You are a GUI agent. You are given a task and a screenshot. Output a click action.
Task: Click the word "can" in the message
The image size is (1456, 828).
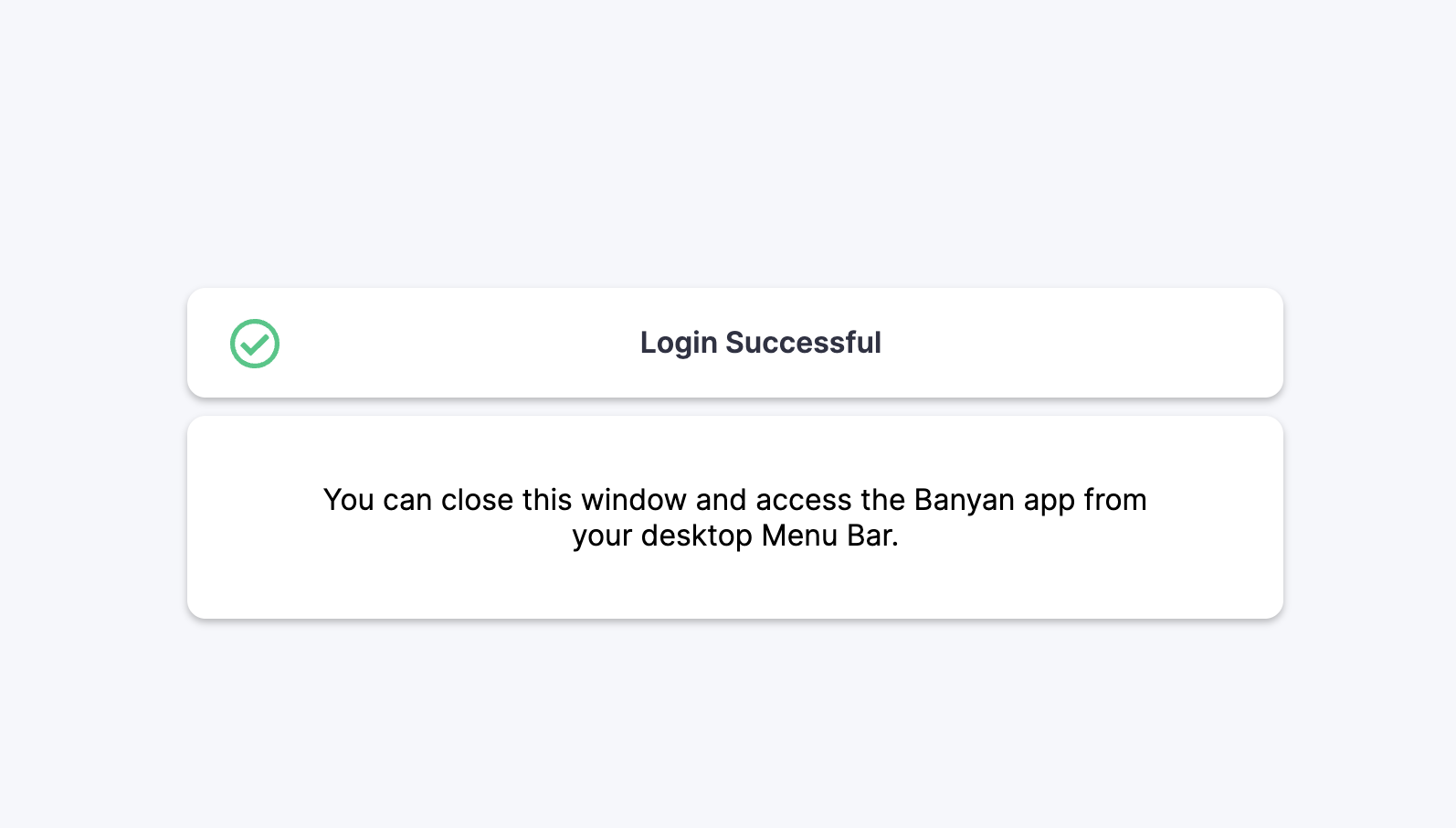point(407,500)
